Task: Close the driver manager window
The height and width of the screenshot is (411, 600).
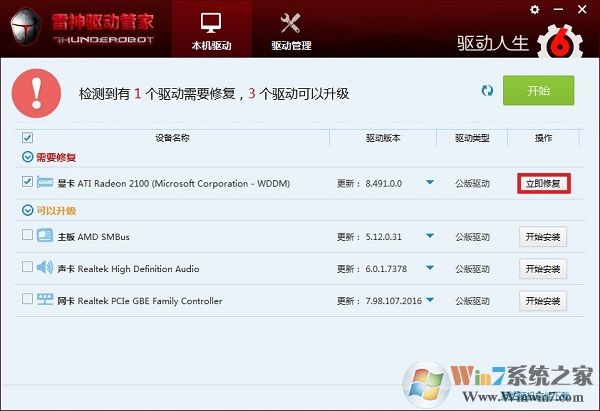Action: click(582, 10)
